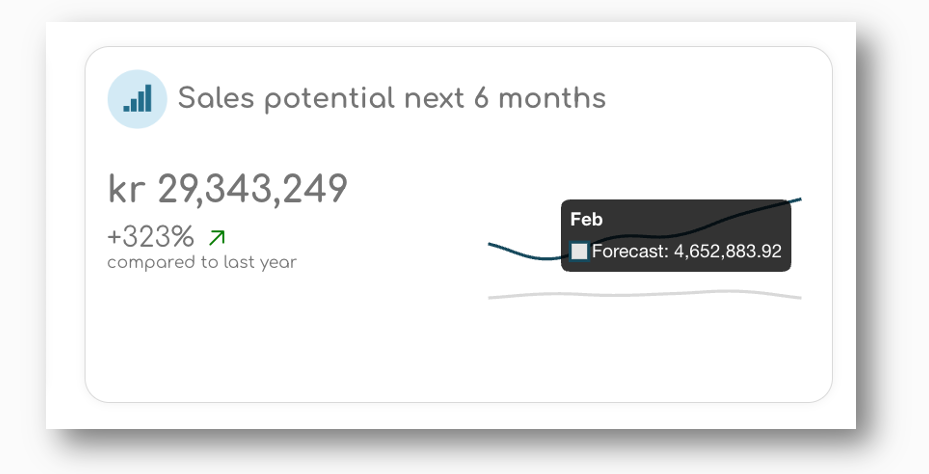Click 'compared to last year' caption
This screenshot has height=474, width=929.
point(202,262)
